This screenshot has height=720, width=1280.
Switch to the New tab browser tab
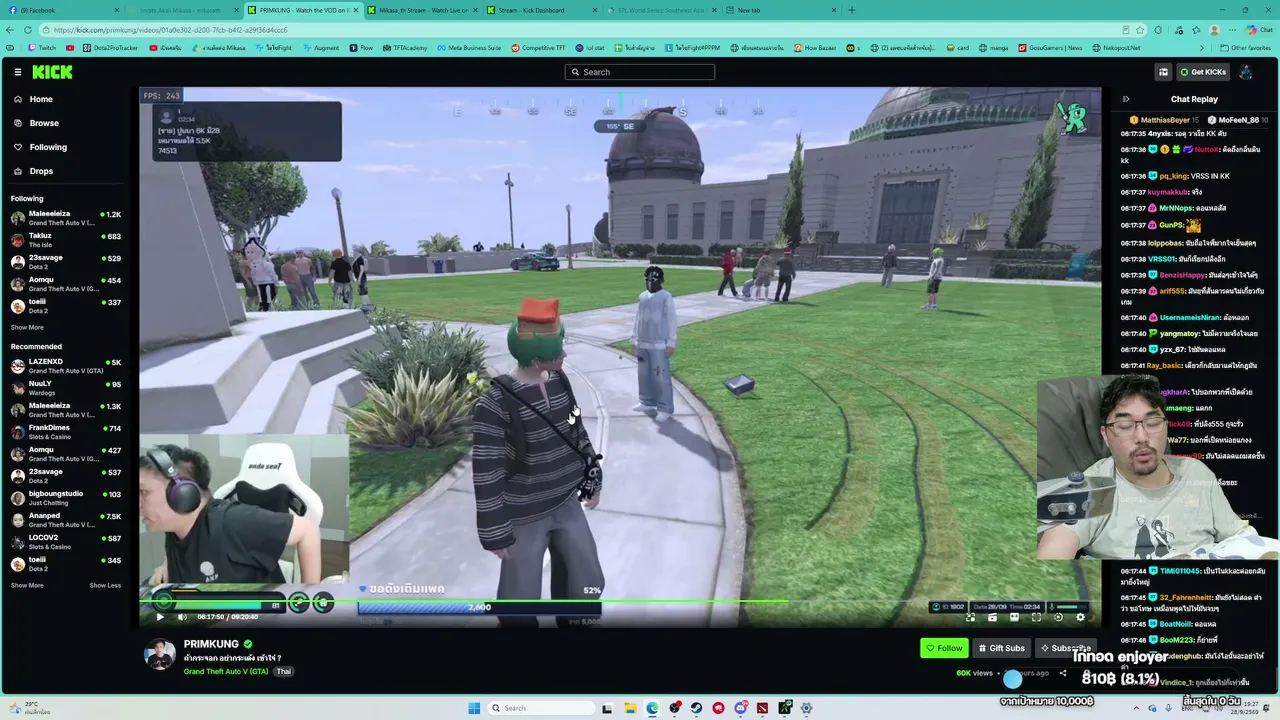tap(780, 10)
